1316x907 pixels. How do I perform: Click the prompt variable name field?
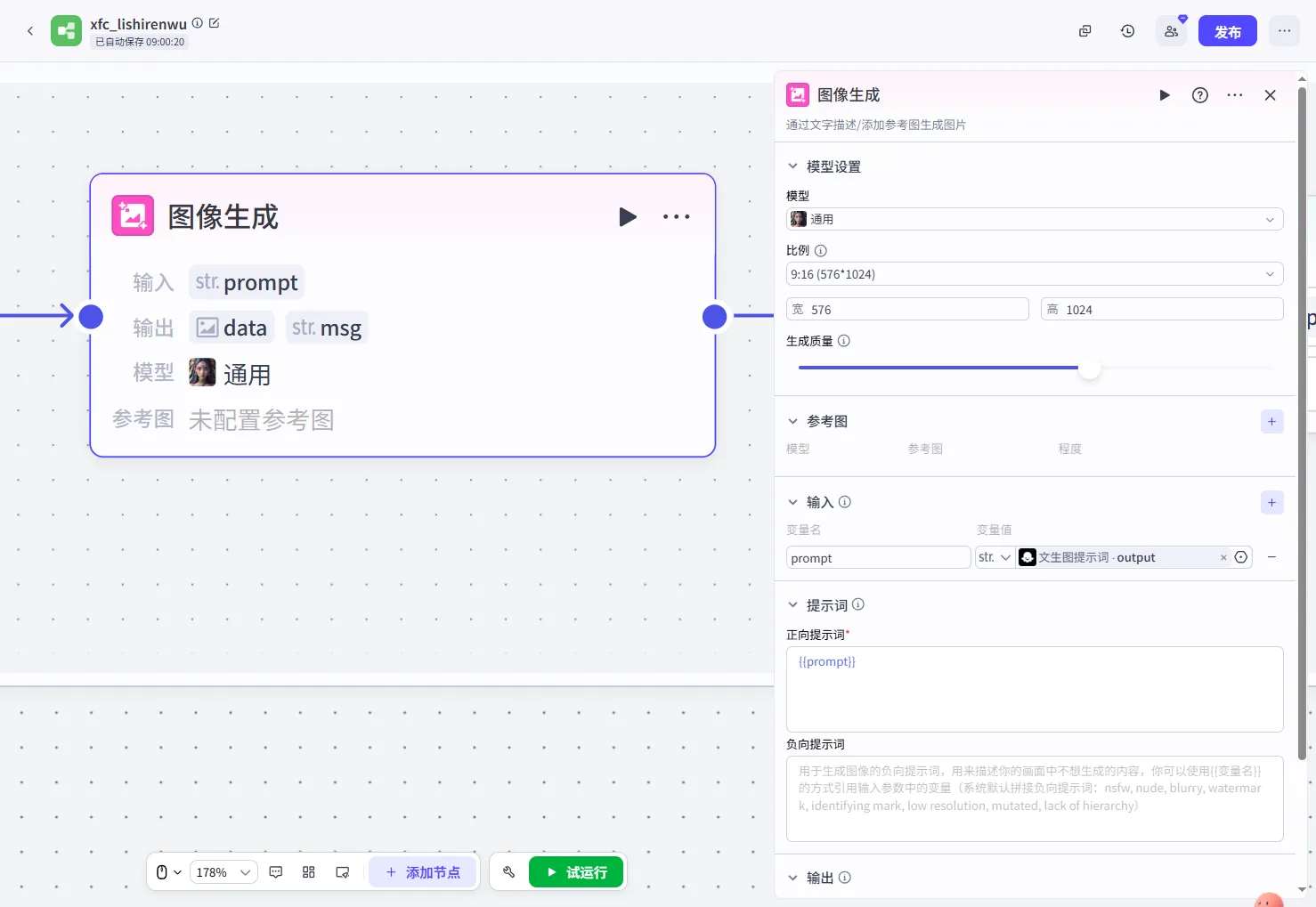pos(878,557)
